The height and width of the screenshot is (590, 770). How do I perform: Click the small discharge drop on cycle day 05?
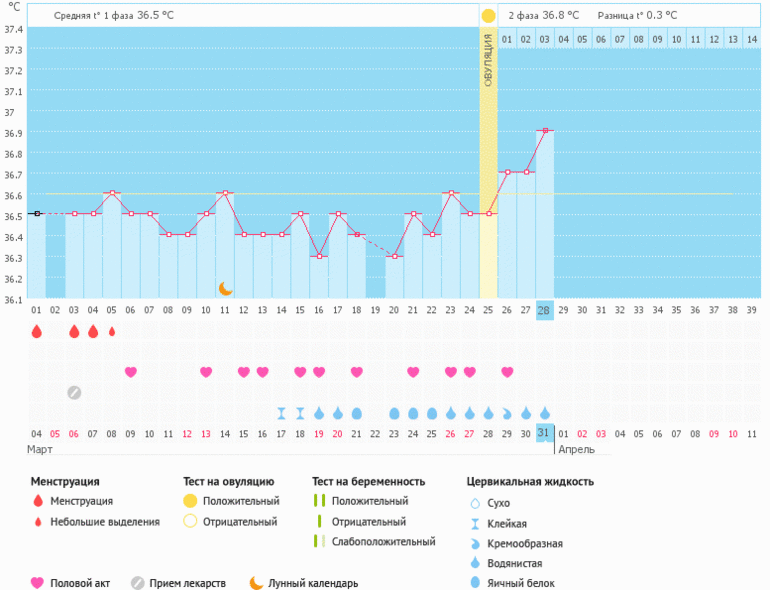[111, 332]
